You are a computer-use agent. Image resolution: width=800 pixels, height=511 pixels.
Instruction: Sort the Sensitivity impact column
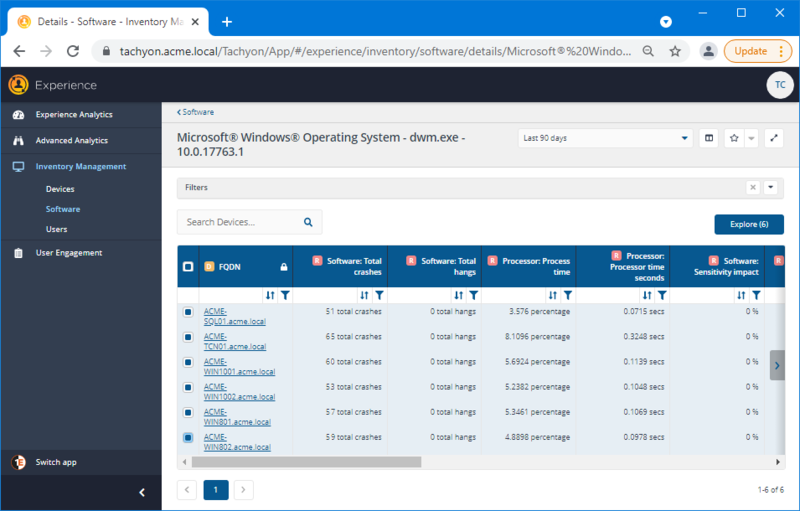(x=741, y=295)
